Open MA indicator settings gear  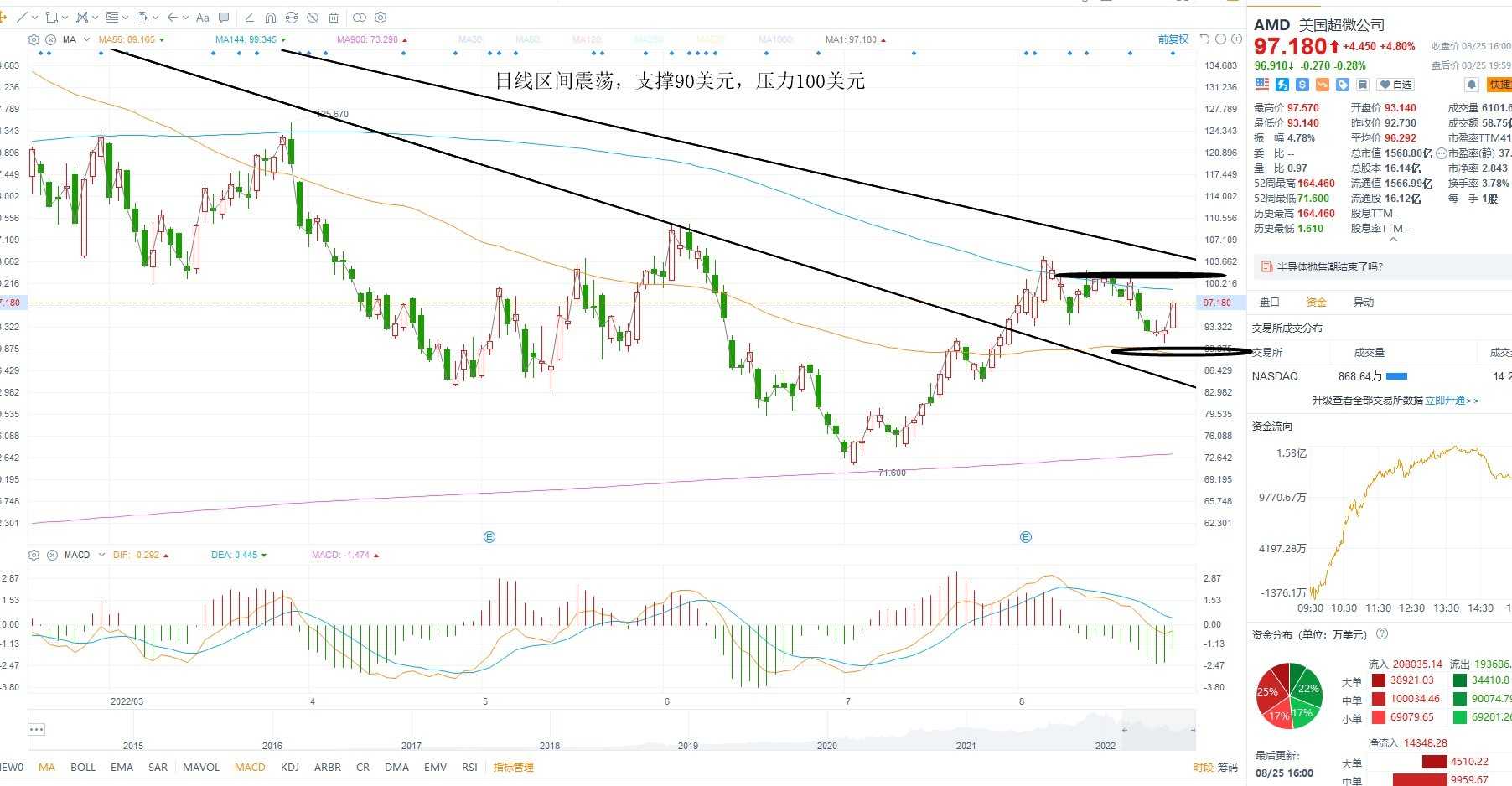[x=34, y=39]
